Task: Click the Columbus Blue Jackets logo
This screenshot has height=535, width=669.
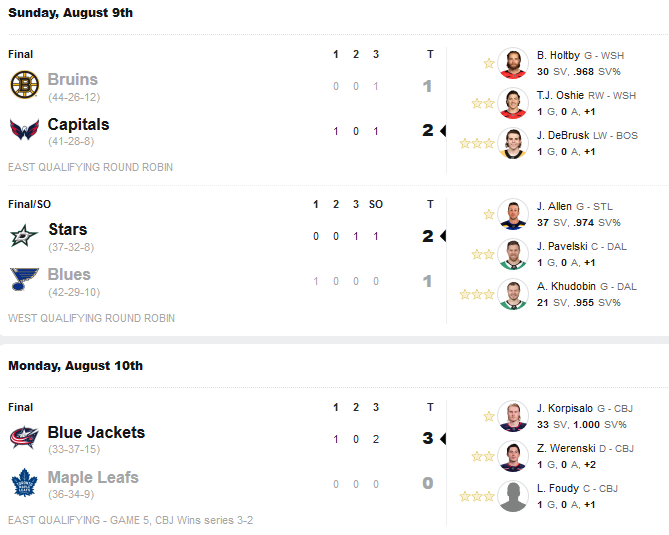Action: coord(24,437)
